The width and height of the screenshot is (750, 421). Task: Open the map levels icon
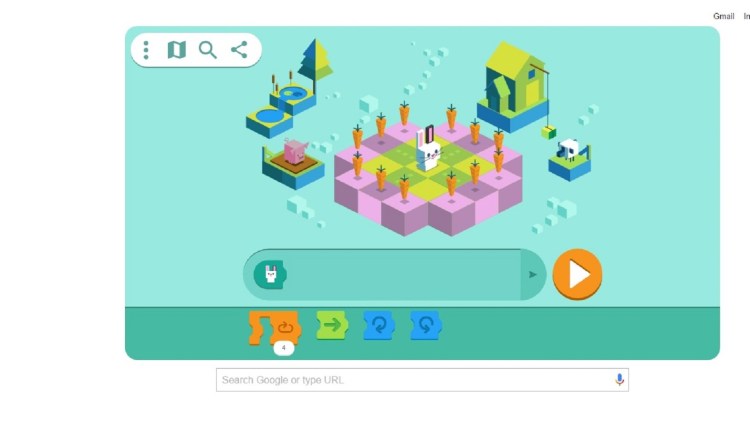point(176,50)
